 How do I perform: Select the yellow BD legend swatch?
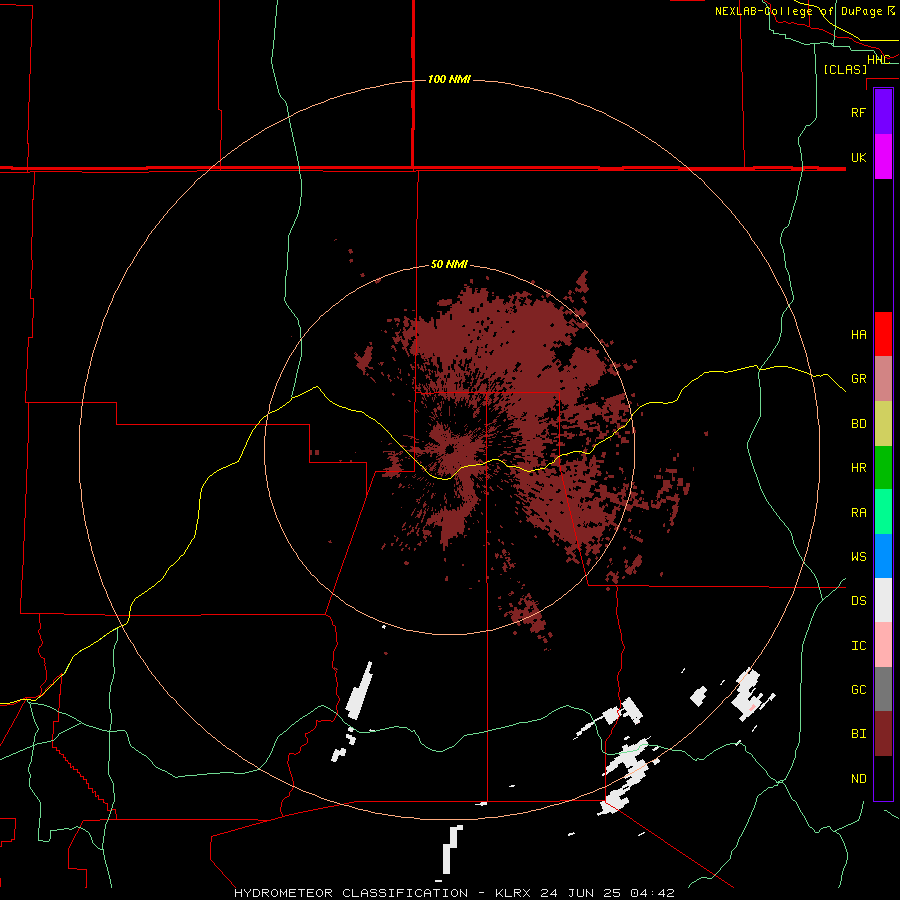pos(883,424)
